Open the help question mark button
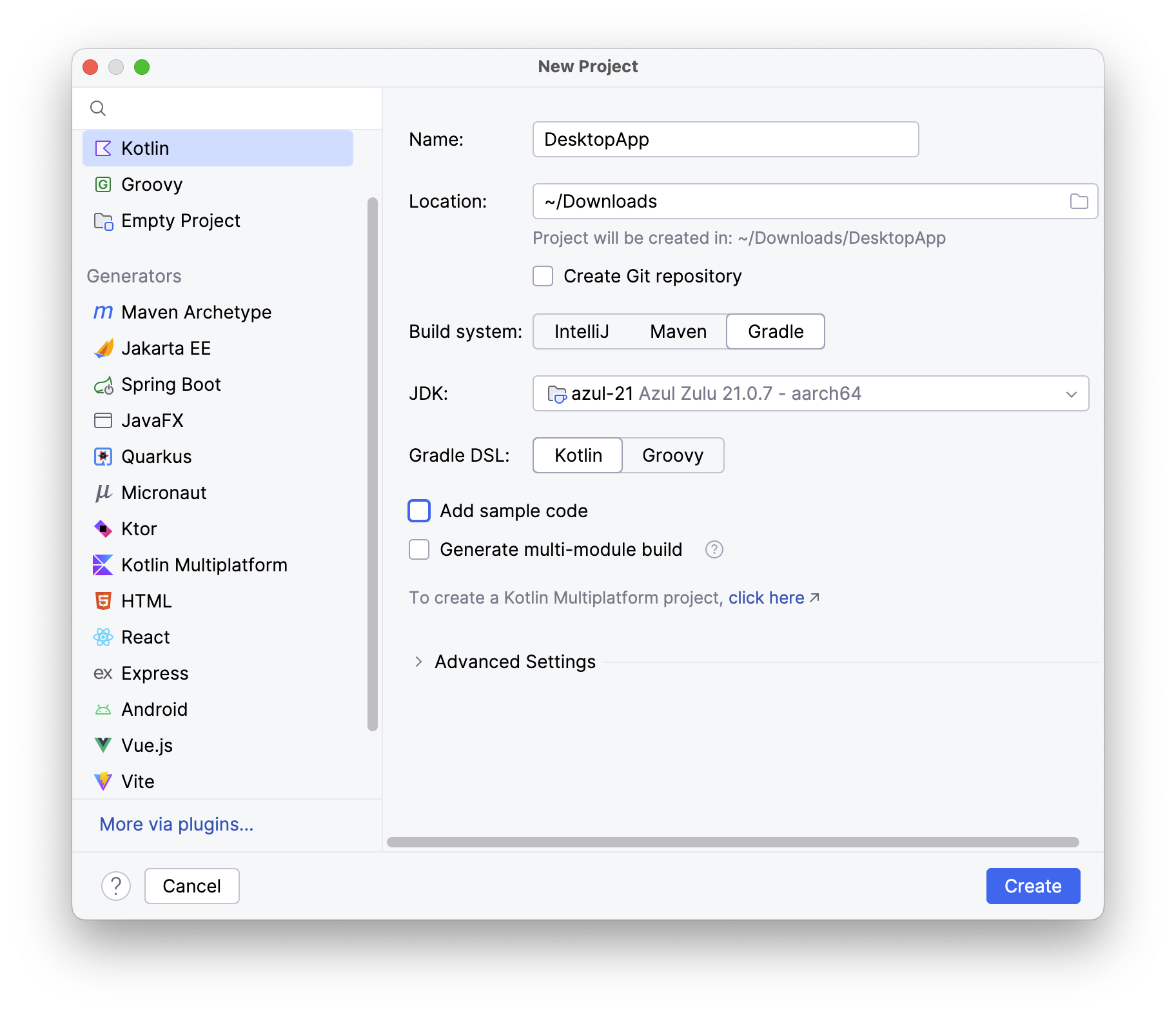This screenshot has width=1176, height=1015. tap(116, 886)
